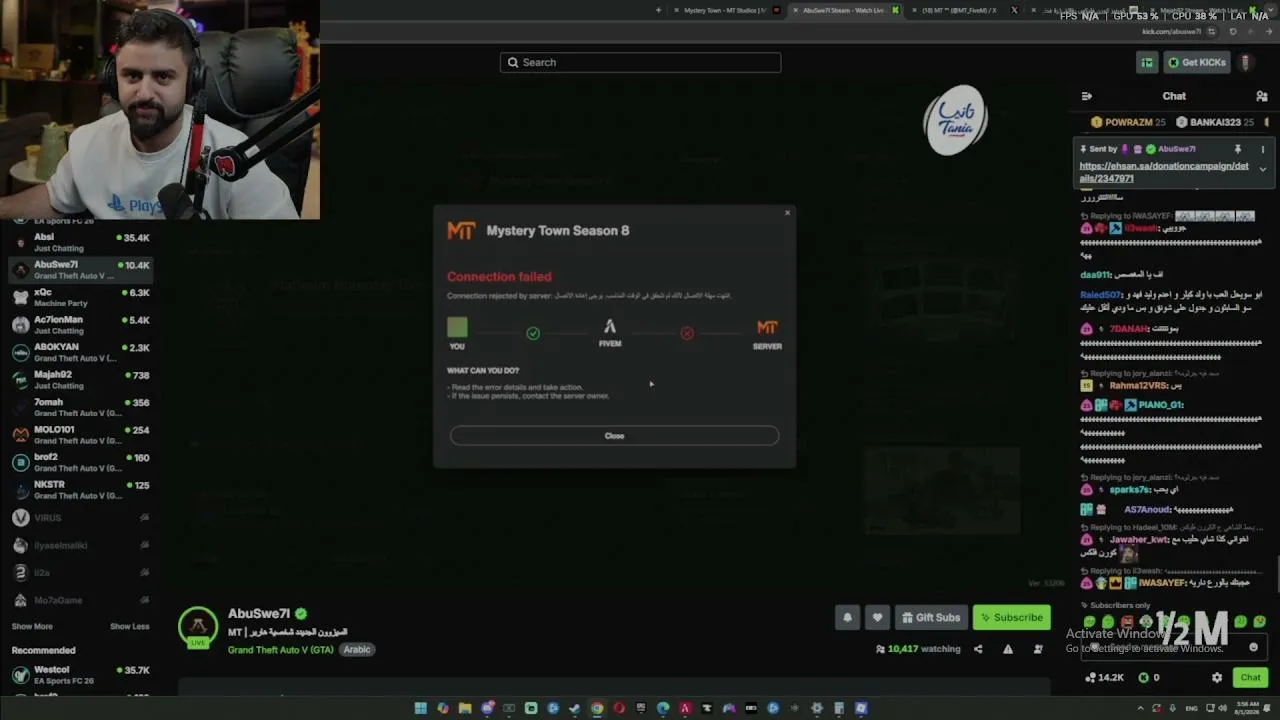The image size is (1280, 720).
Task: Click the Arabic language tag
Action: 357,649
